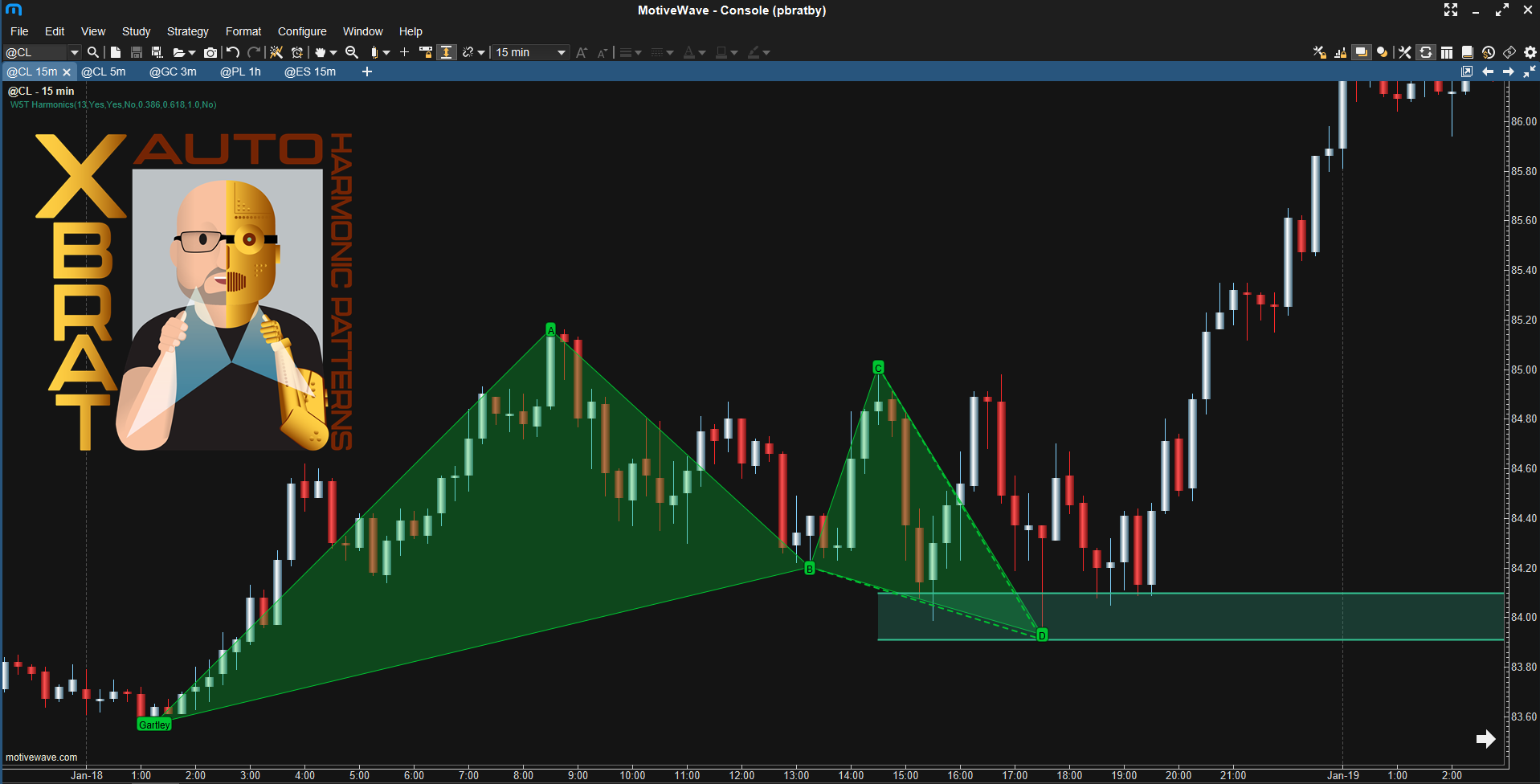Toggle the auto refresh sync button
Viewport: 1540px width, 784px height.
[x=1425, y=52]
